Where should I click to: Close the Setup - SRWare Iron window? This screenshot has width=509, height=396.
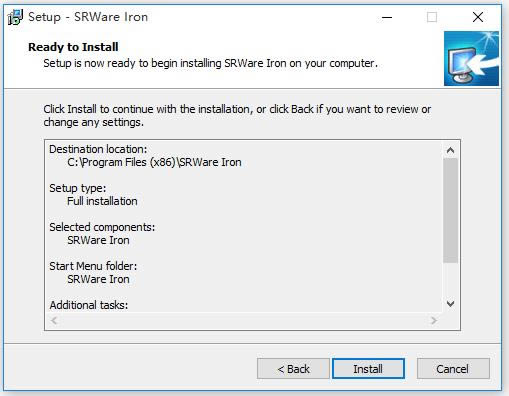coord(478,17)
